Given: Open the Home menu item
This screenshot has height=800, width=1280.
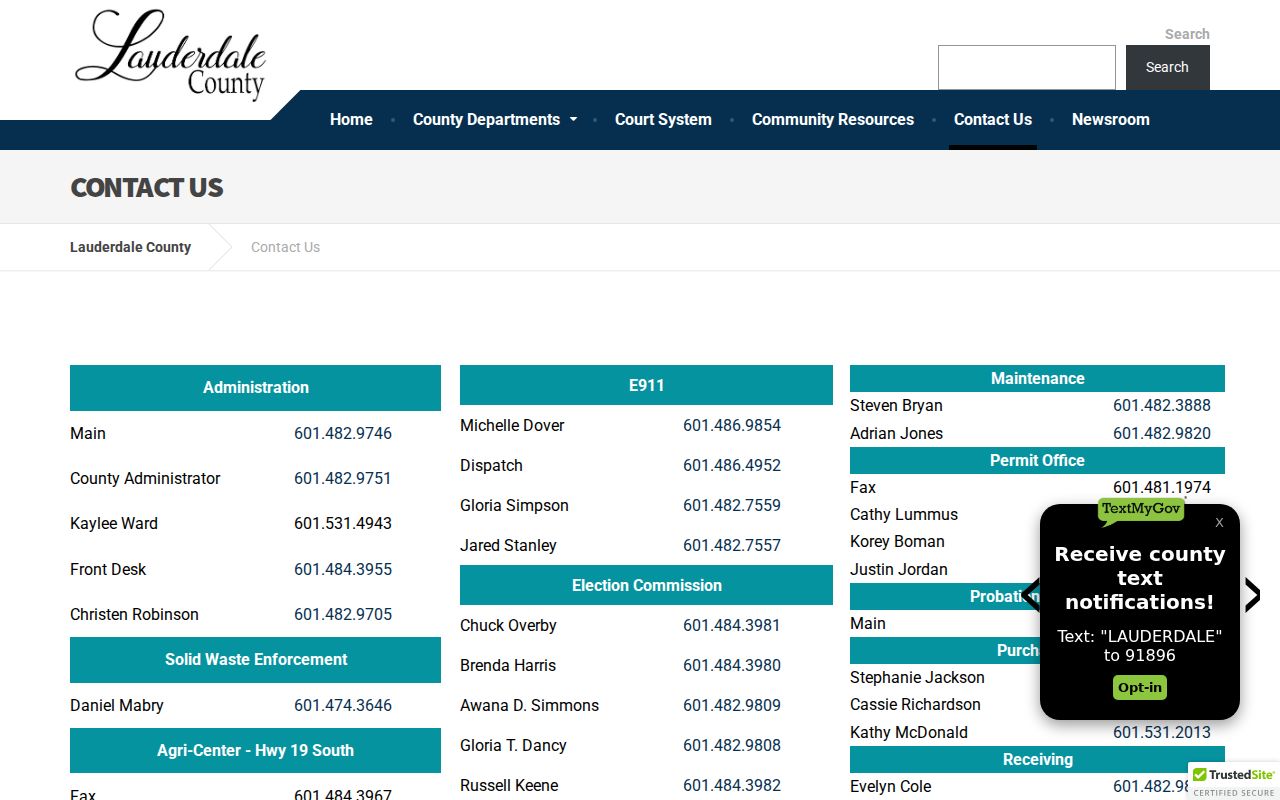Looking at the screenshot, I should 351,119.
